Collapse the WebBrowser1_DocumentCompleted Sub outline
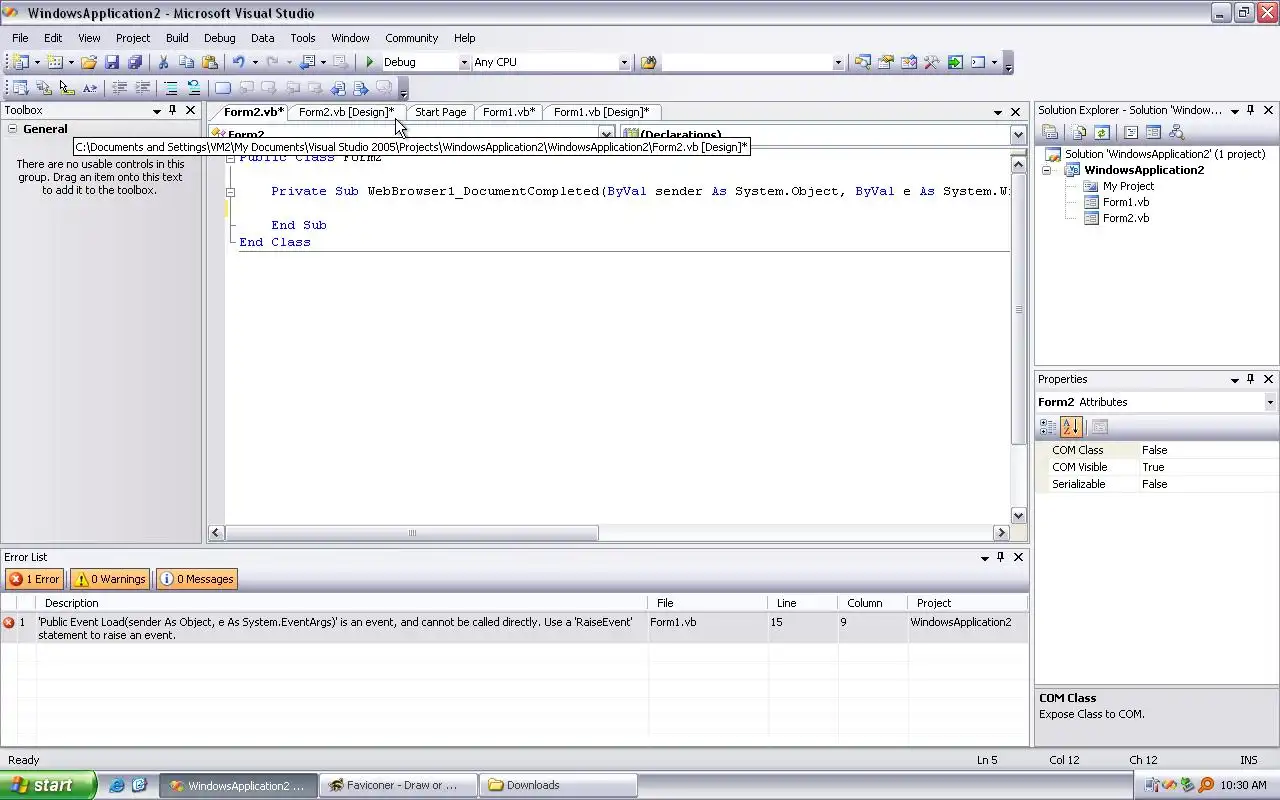The height and width of the screenshot is (800, 1280). (230, 191)
